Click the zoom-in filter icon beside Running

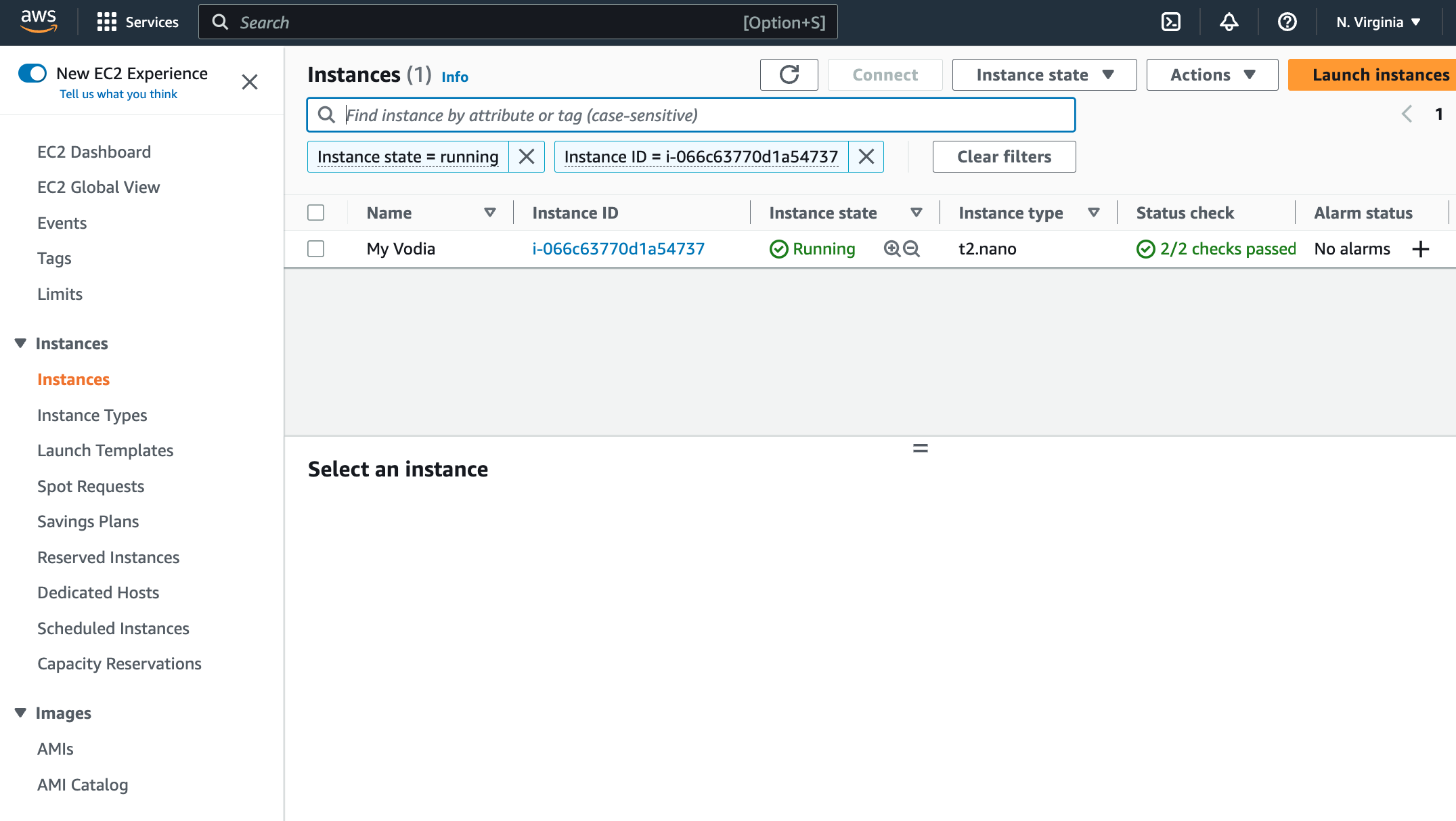coord(892,249)
